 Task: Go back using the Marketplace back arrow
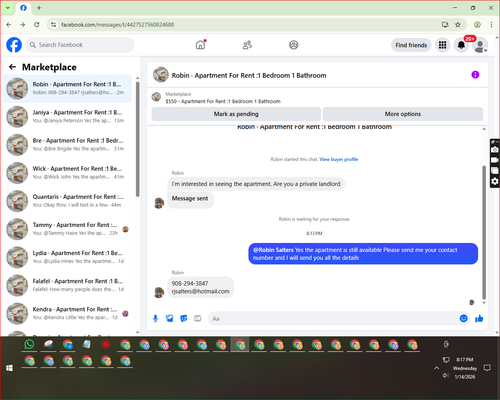click(x=12, y=67)
